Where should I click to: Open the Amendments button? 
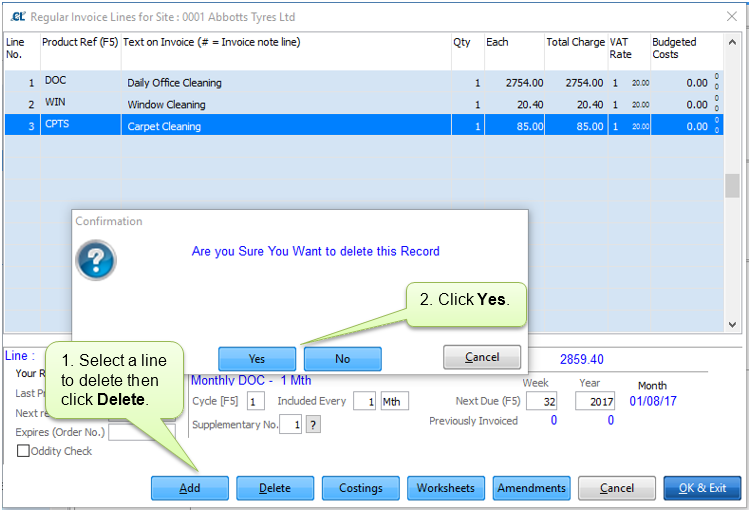tap(531, 488)
